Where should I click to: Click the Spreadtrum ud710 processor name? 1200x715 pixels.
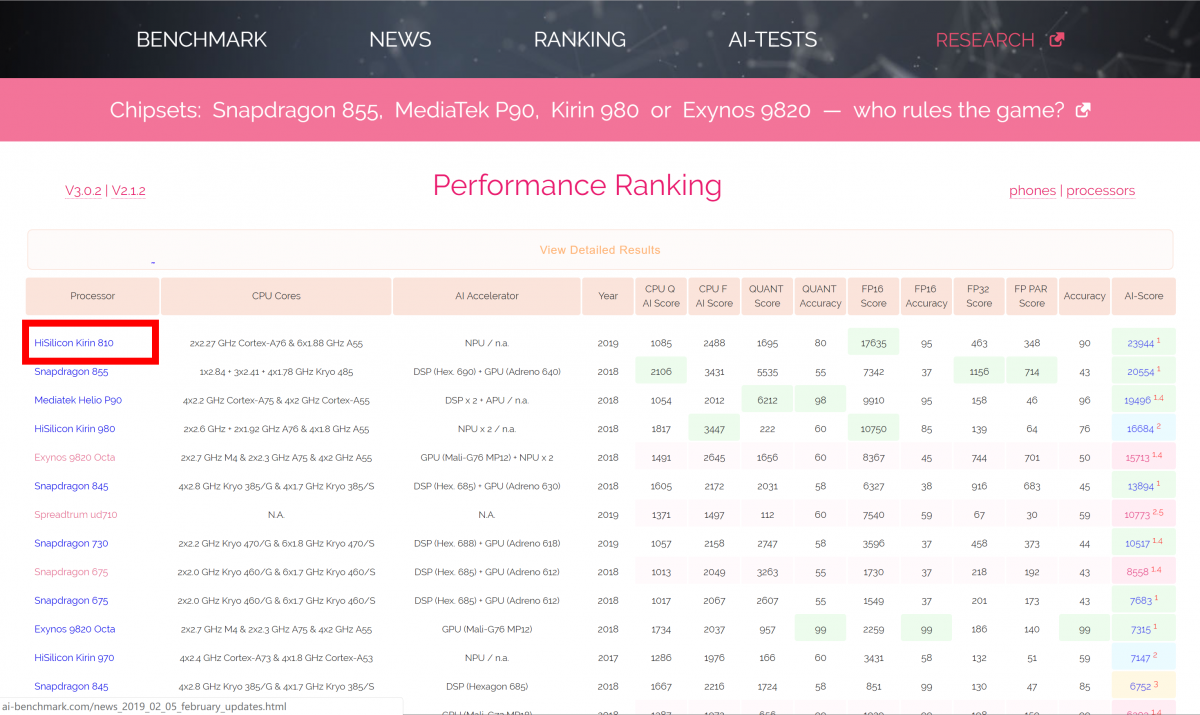pyautogui.click(x=75, y=515)
